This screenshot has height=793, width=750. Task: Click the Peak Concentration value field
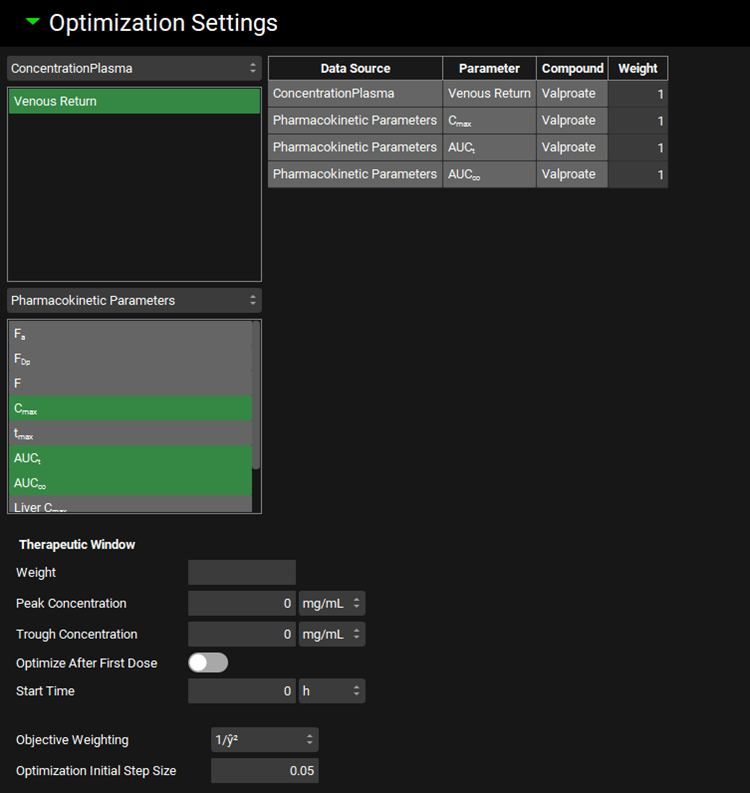click(x=242, y=603)
